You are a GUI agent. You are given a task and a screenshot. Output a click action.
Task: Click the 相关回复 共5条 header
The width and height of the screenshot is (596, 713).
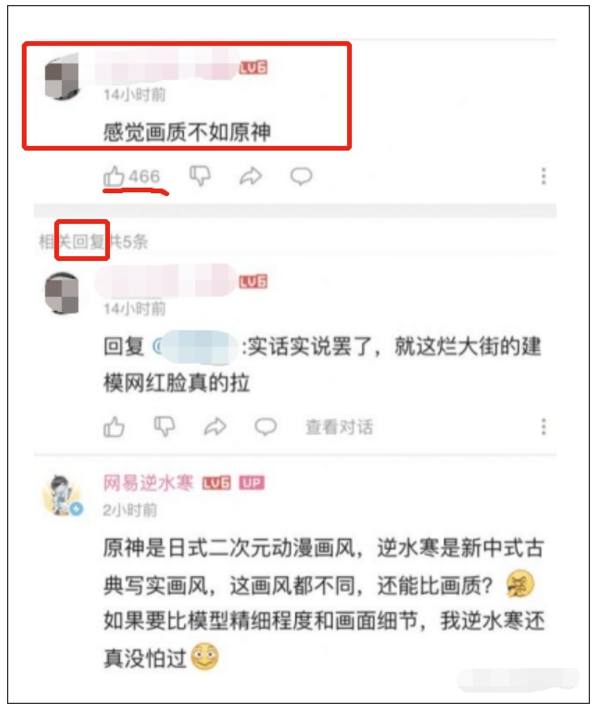pyautogui.click(x=93, y=241)
